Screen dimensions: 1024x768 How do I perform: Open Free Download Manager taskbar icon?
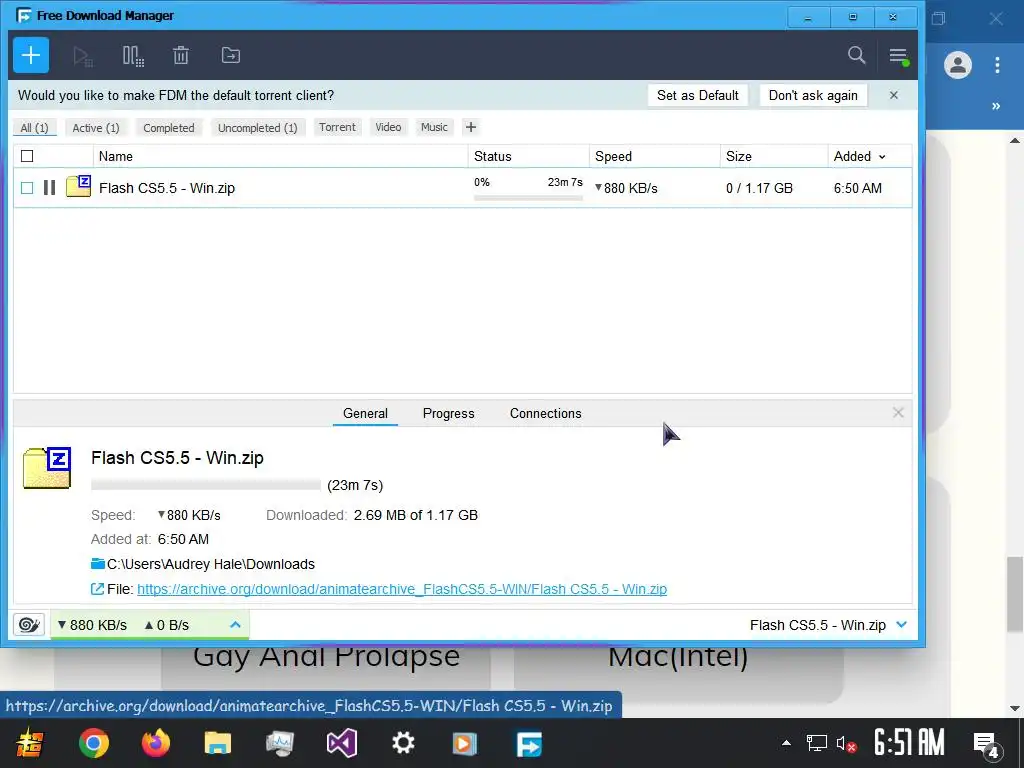[528, 743]
